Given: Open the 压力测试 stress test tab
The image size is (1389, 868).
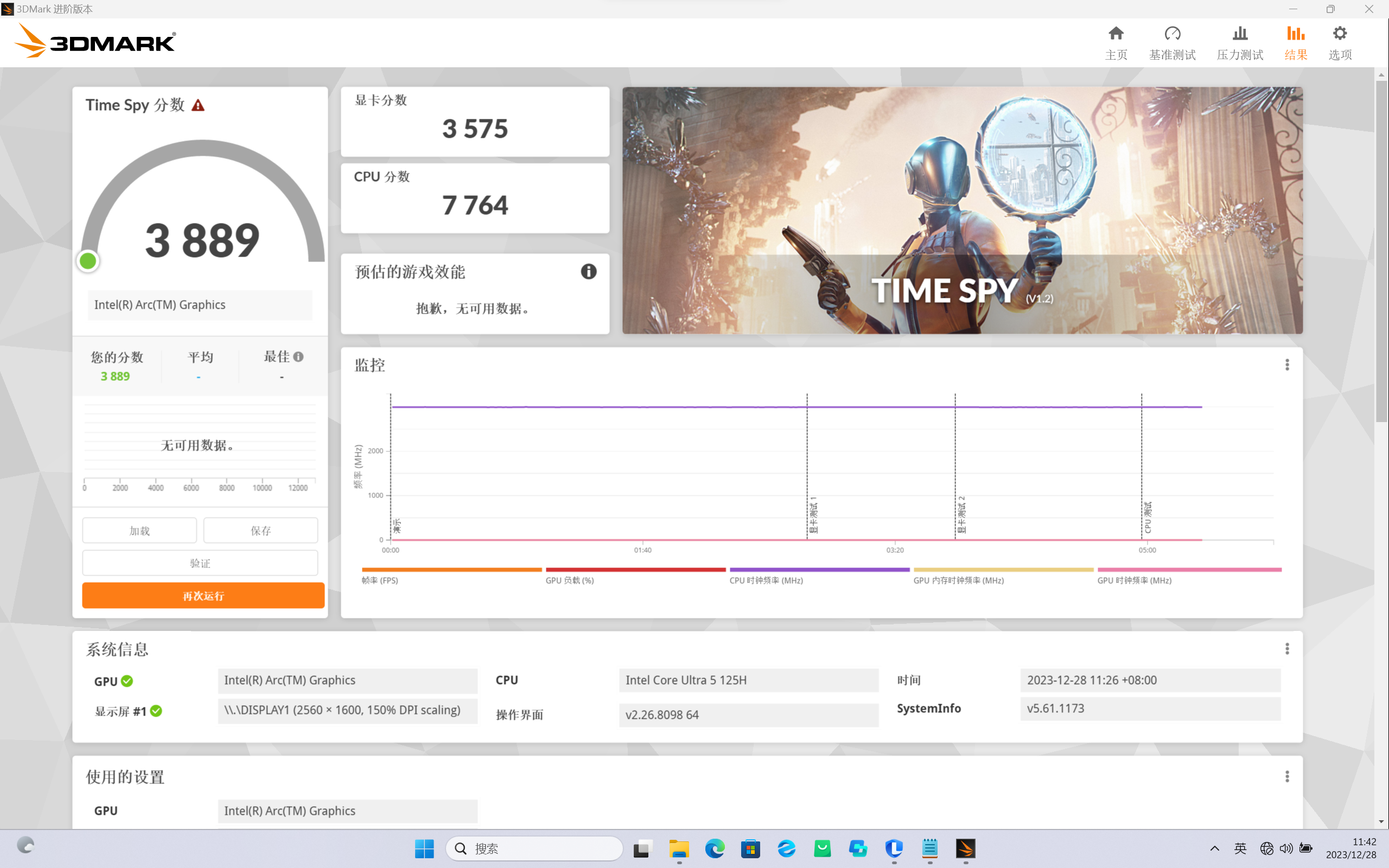Looking at the screenshot, I should coord(1240,43).
